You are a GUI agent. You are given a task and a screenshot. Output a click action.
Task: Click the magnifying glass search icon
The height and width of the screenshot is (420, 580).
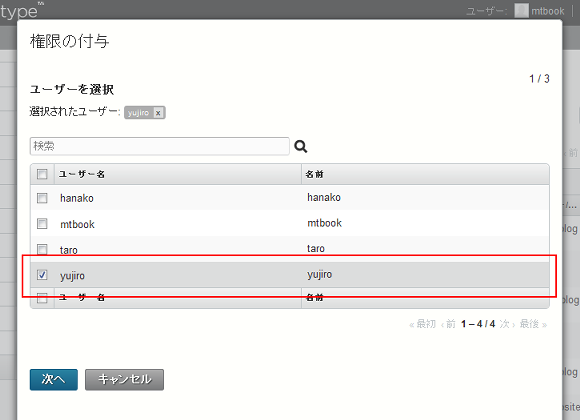[x=300, y=147]
